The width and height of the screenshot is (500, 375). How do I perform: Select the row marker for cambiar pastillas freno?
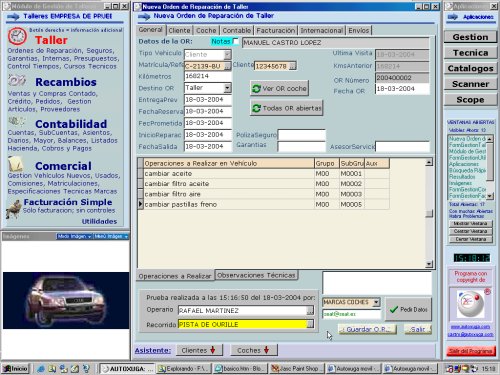point(140,204)
